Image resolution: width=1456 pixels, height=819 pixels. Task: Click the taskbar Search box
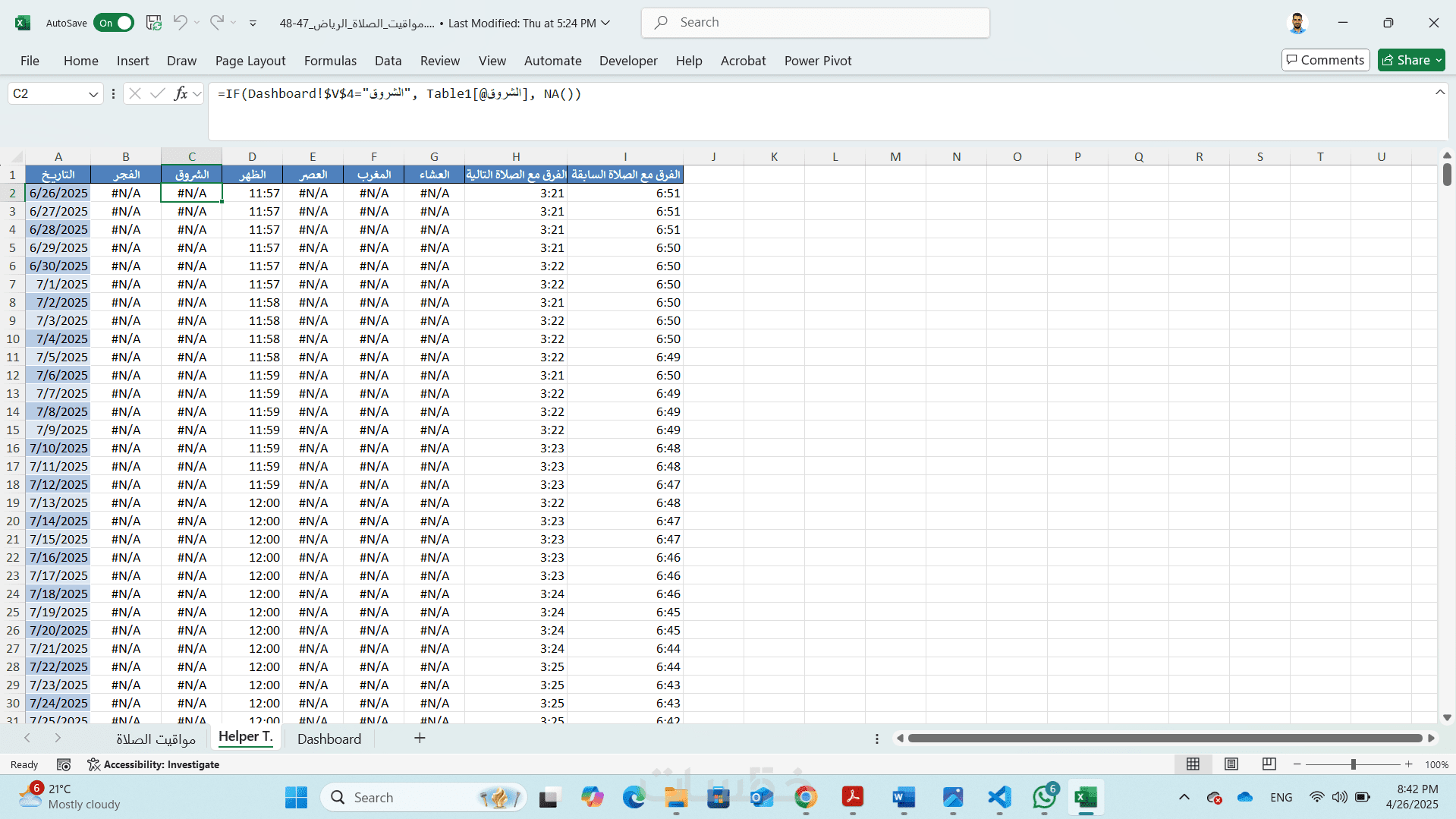(x=424, y=797)
